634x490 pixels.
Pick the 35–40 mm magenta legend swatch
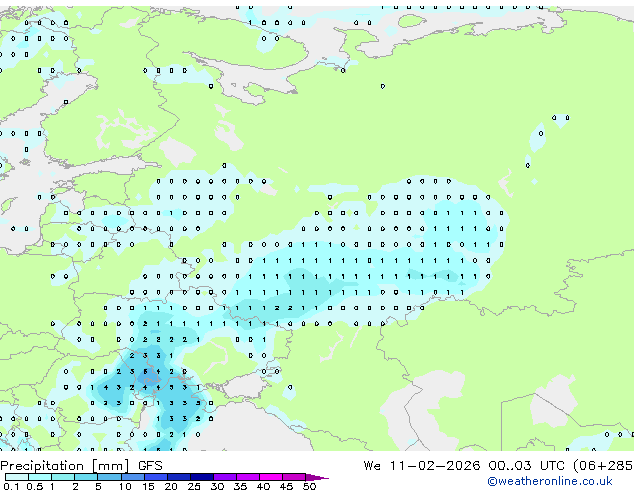coord(247,477)
